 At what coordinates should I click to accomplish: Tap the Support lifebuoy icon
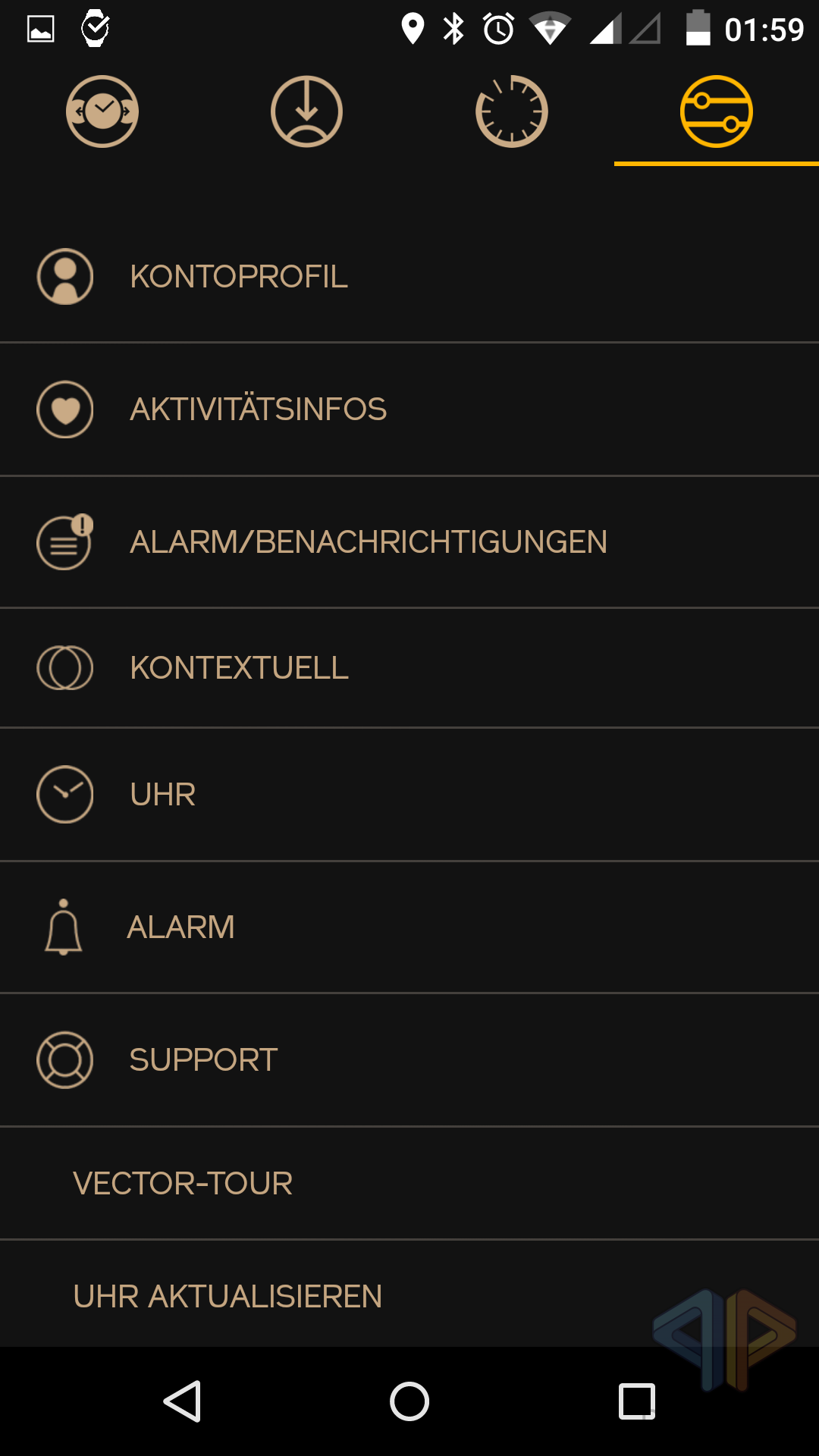click(65, 1060)
